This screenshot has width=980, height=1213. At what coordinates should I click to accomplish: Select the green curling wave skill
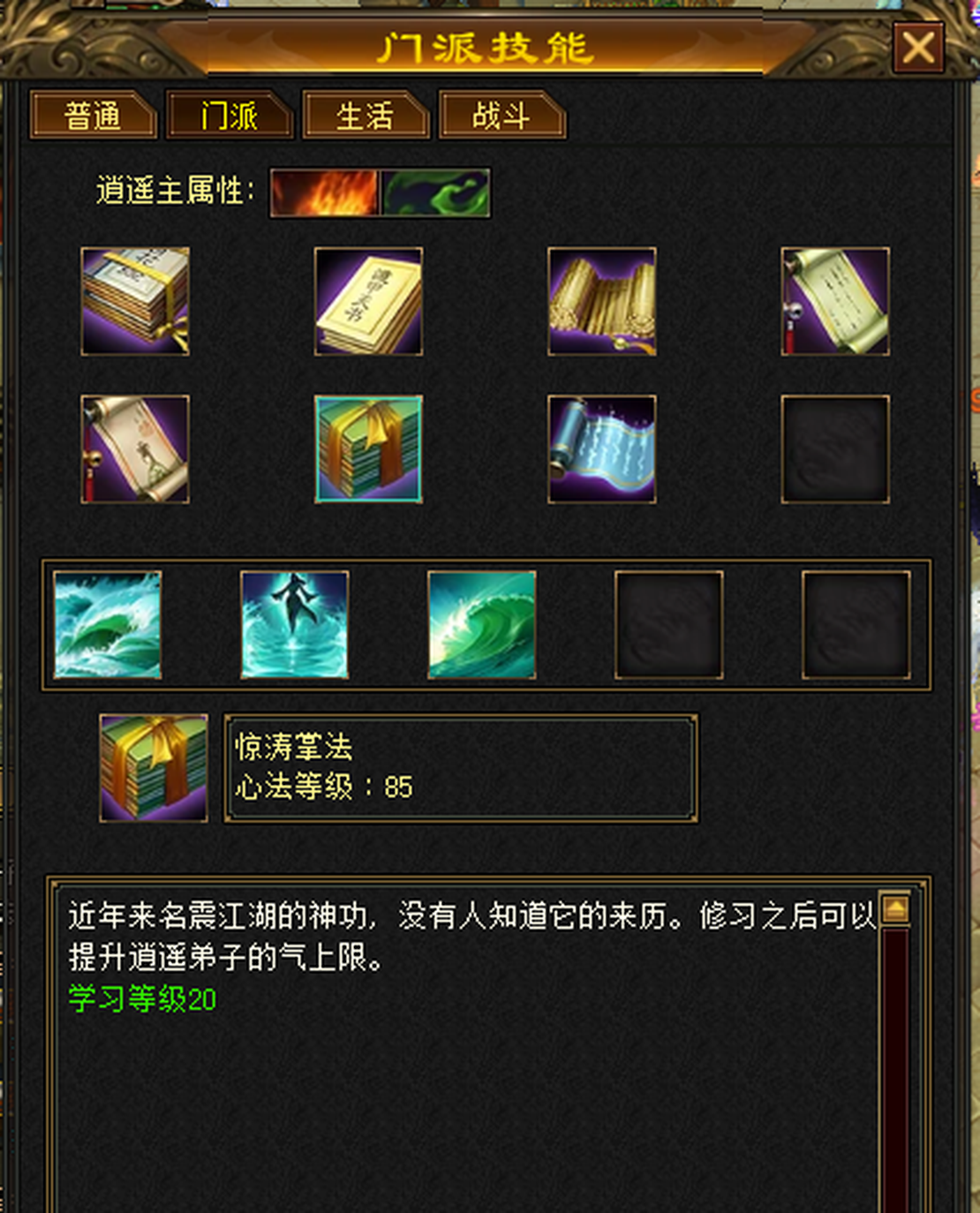coord(482,625)
